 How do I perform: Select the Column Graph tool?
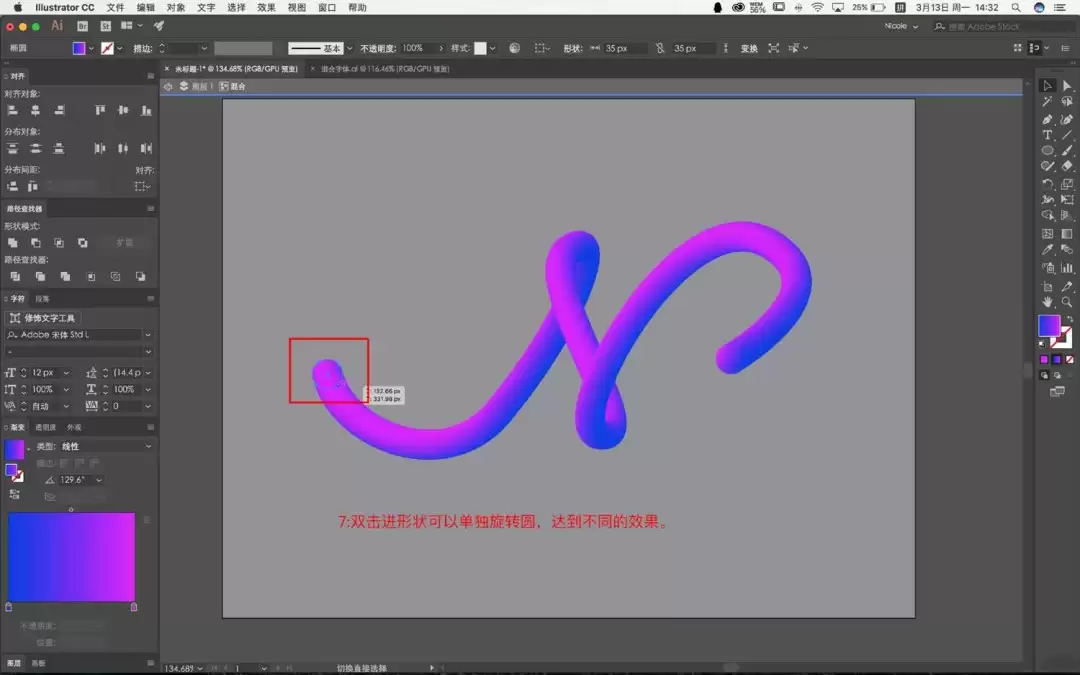coord(1067,267)
